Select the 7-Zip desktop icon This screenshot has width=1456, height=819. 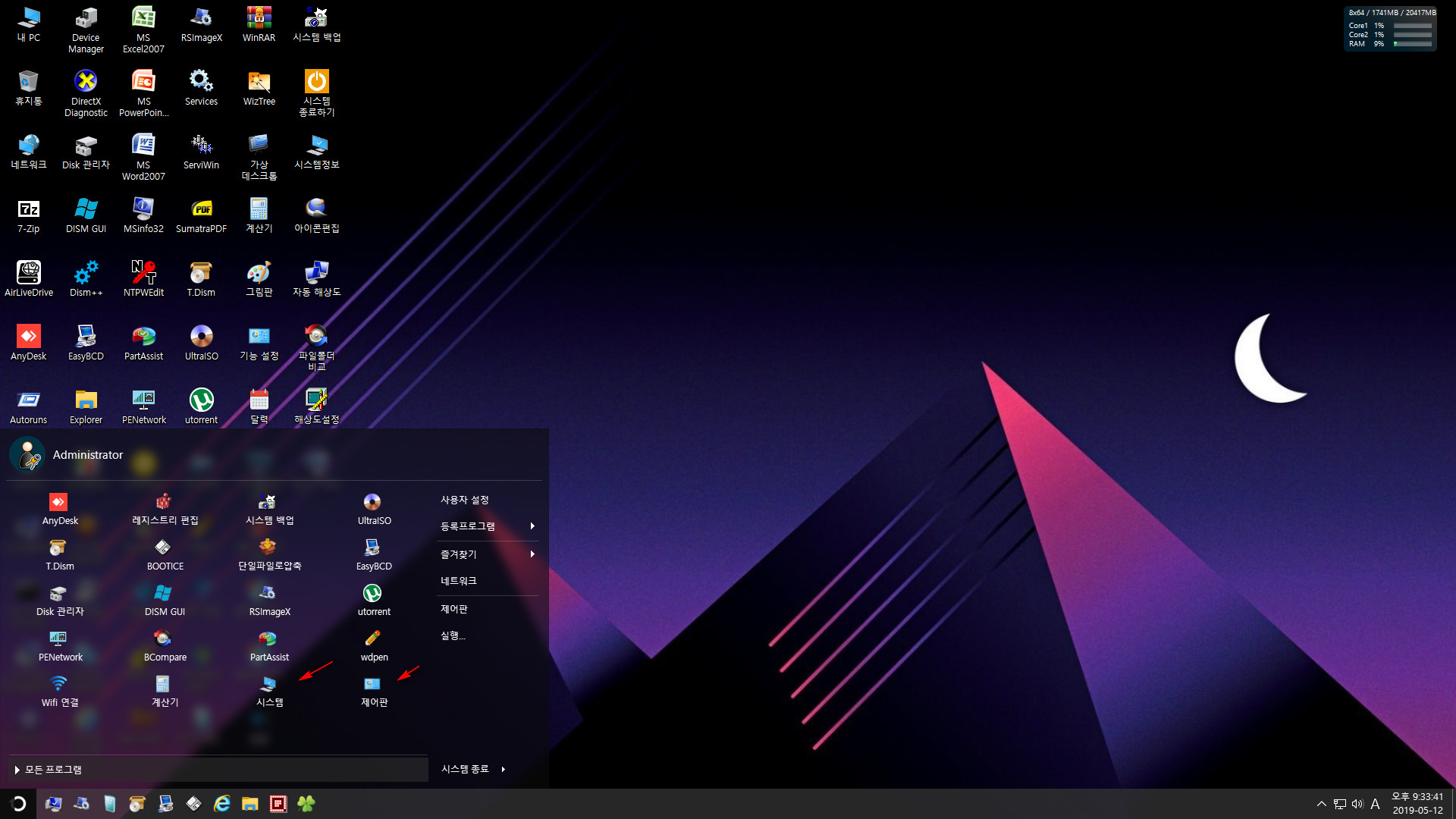point(29,215)
